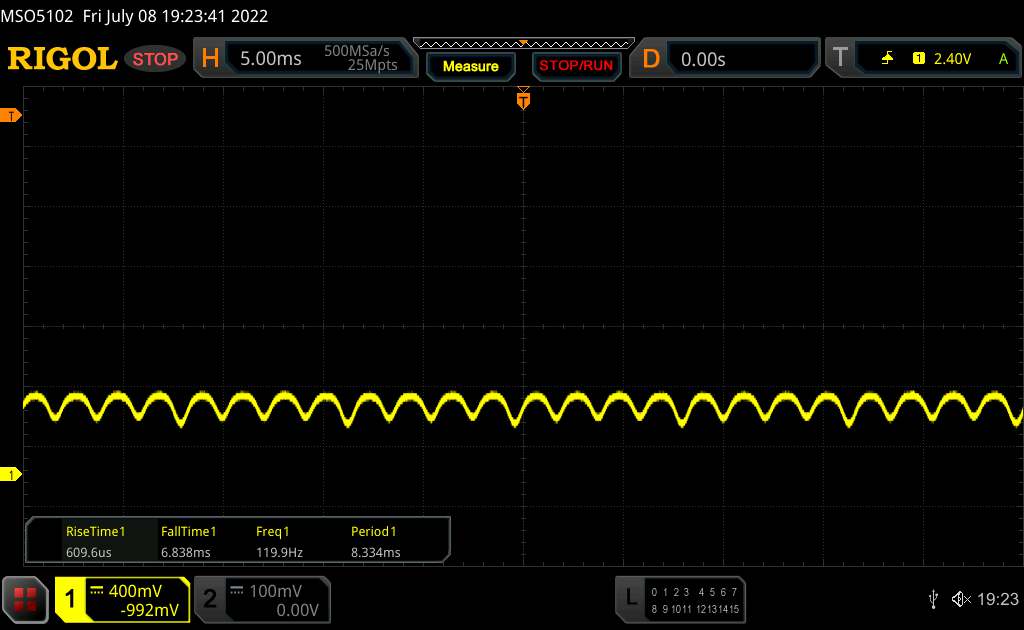Click the yellow channel 1 ground marker
Viewport: 1024px width, 630px height.
point(10,475)
